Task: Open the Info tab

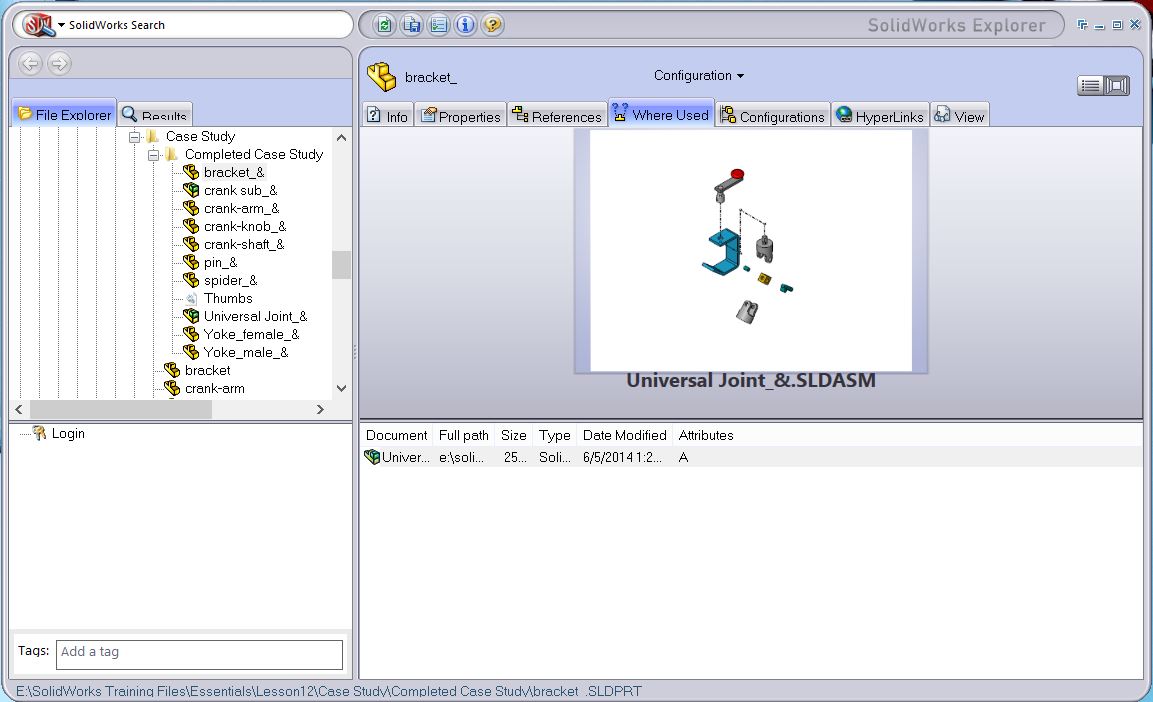Action: point(388,115)
